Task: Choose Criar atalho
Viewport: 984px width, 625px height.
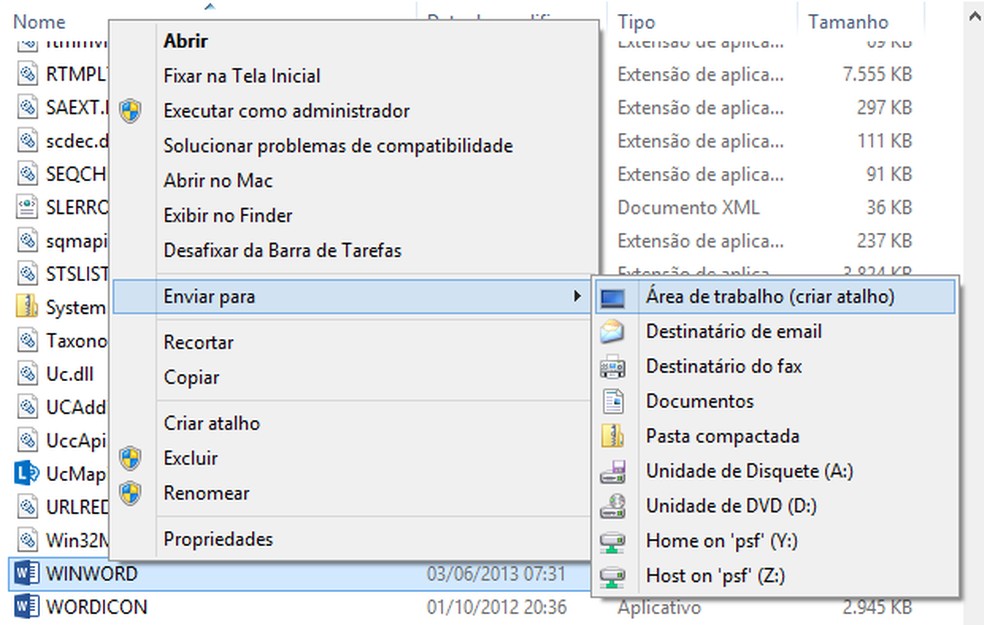Action: pos(211,424)
